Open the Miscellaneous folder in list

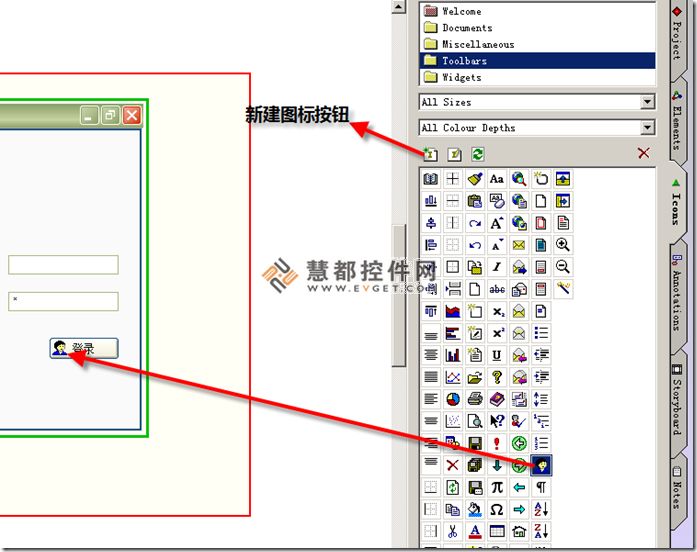tap(478, 44)
